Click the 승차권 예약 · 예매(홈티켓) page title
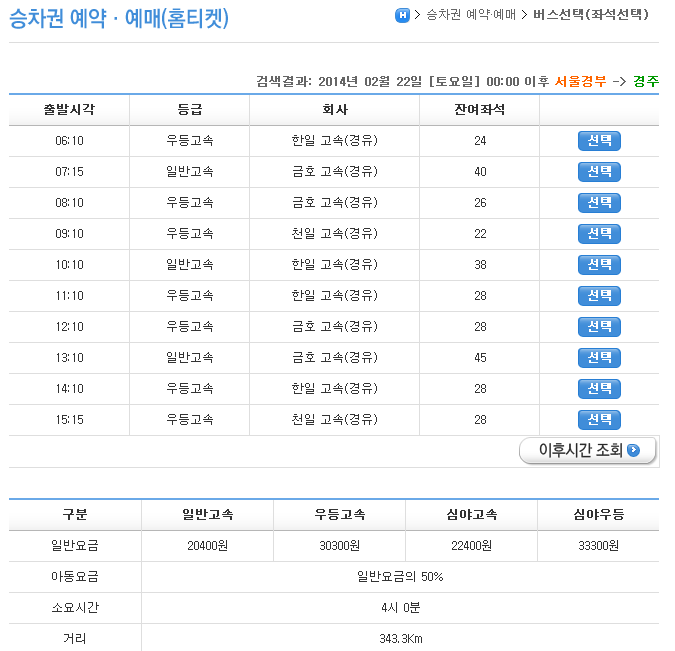The height and width of the screenshot is (651, 675). [x=119, y=19]
